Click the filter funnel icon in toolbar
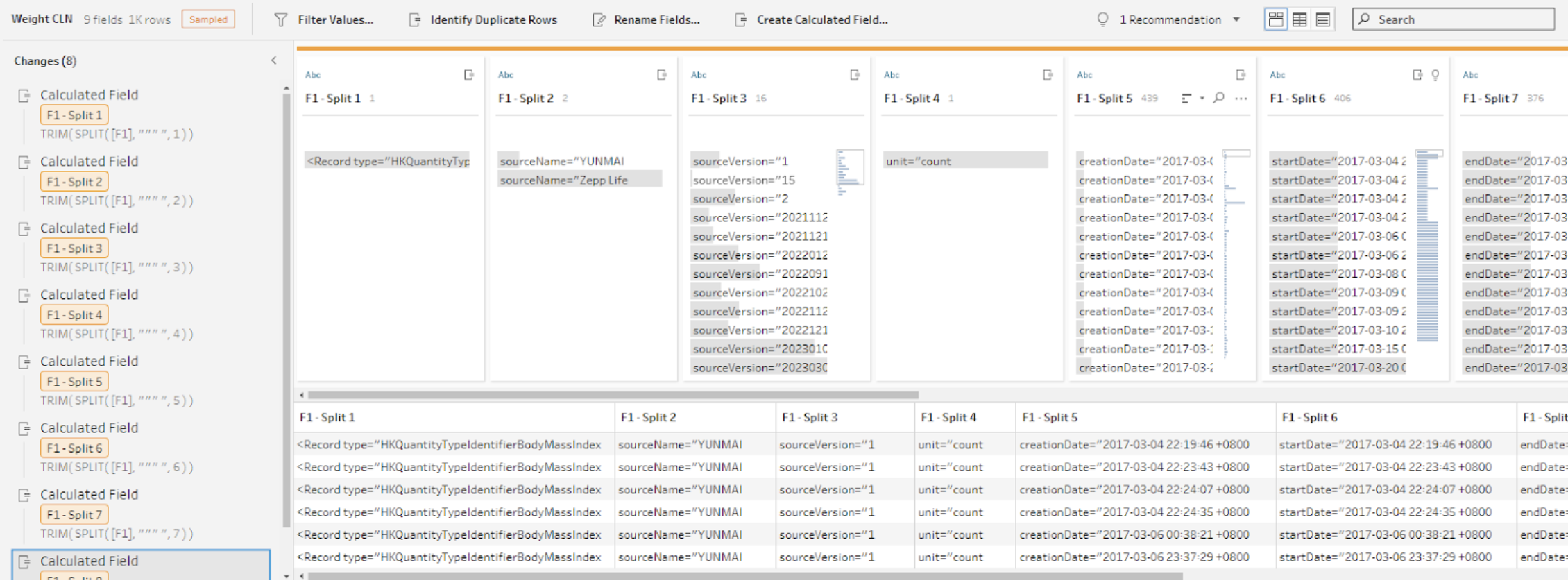This screenshot has width=1568, height=583. coord(281,20)
